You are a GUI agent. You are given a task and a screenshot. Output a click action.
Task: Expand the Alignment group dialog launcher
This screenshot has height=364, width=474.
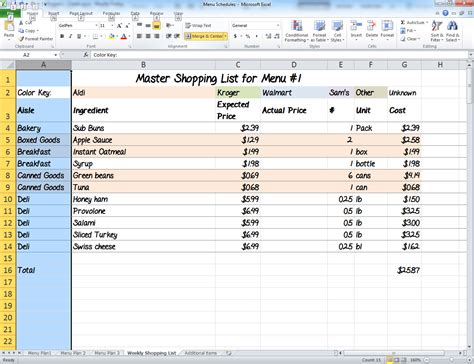(226, 46)
